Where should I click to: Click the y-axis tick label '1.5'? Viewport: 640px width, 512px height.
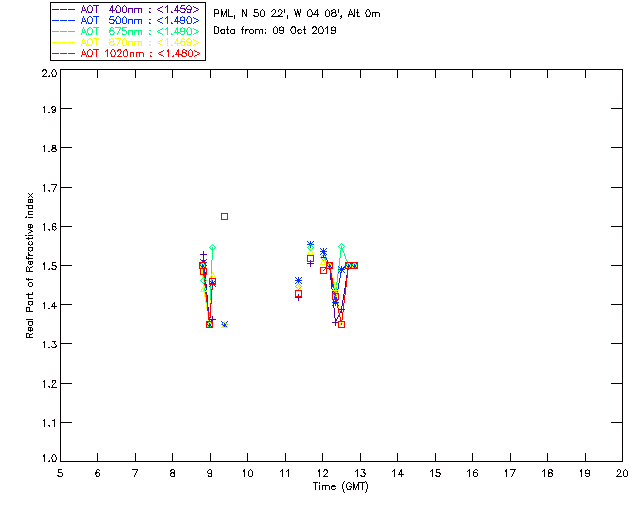coord(49,266)
